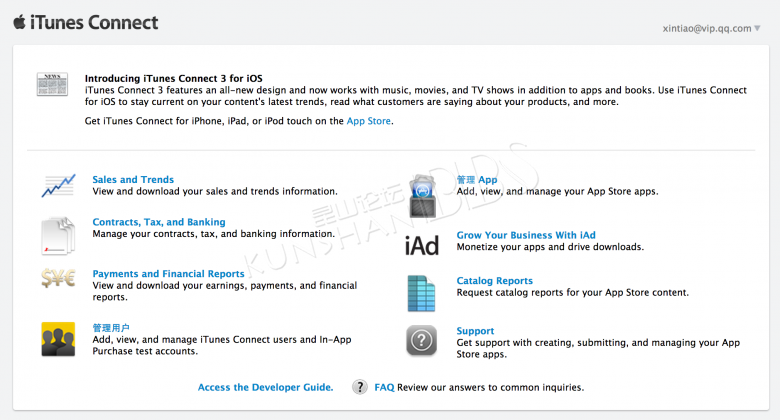Click the iAd logo icon

coord(422,246)
